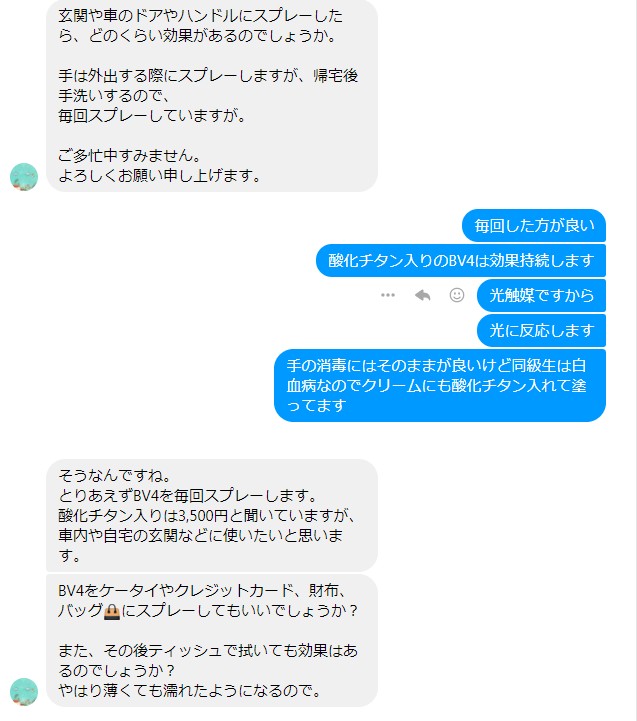Click the line ご多忙中すみません
The height and width of the screenshot is (721, 637).
point(129,155)
